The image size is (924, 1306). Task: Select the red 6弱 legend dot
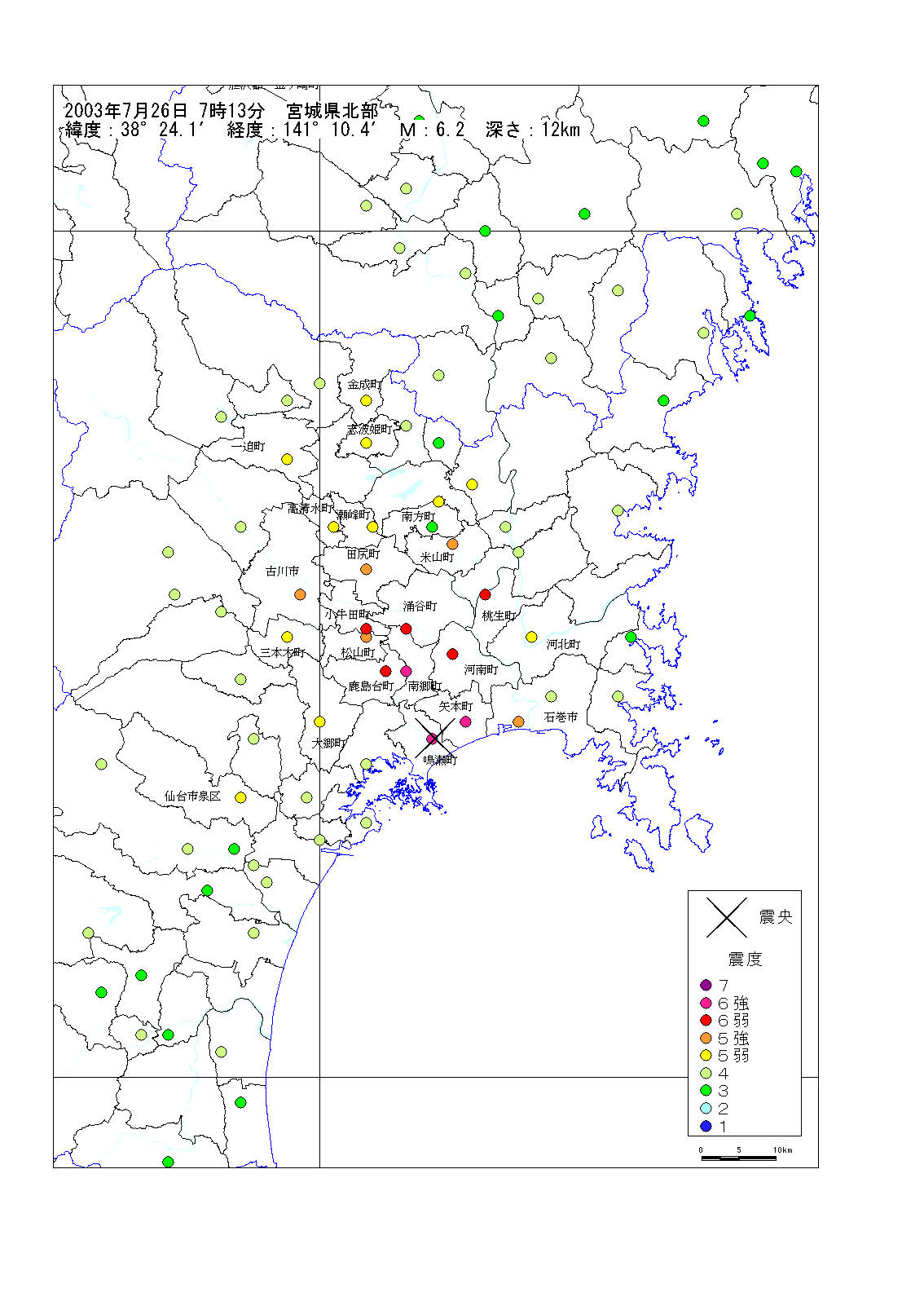pyautogui.click(x=706, y=1020)
